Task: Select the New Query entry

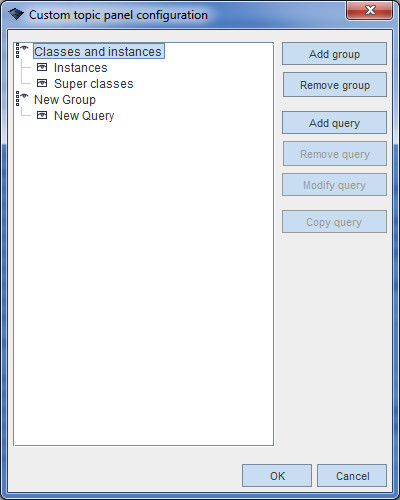Action: [84, 116]
